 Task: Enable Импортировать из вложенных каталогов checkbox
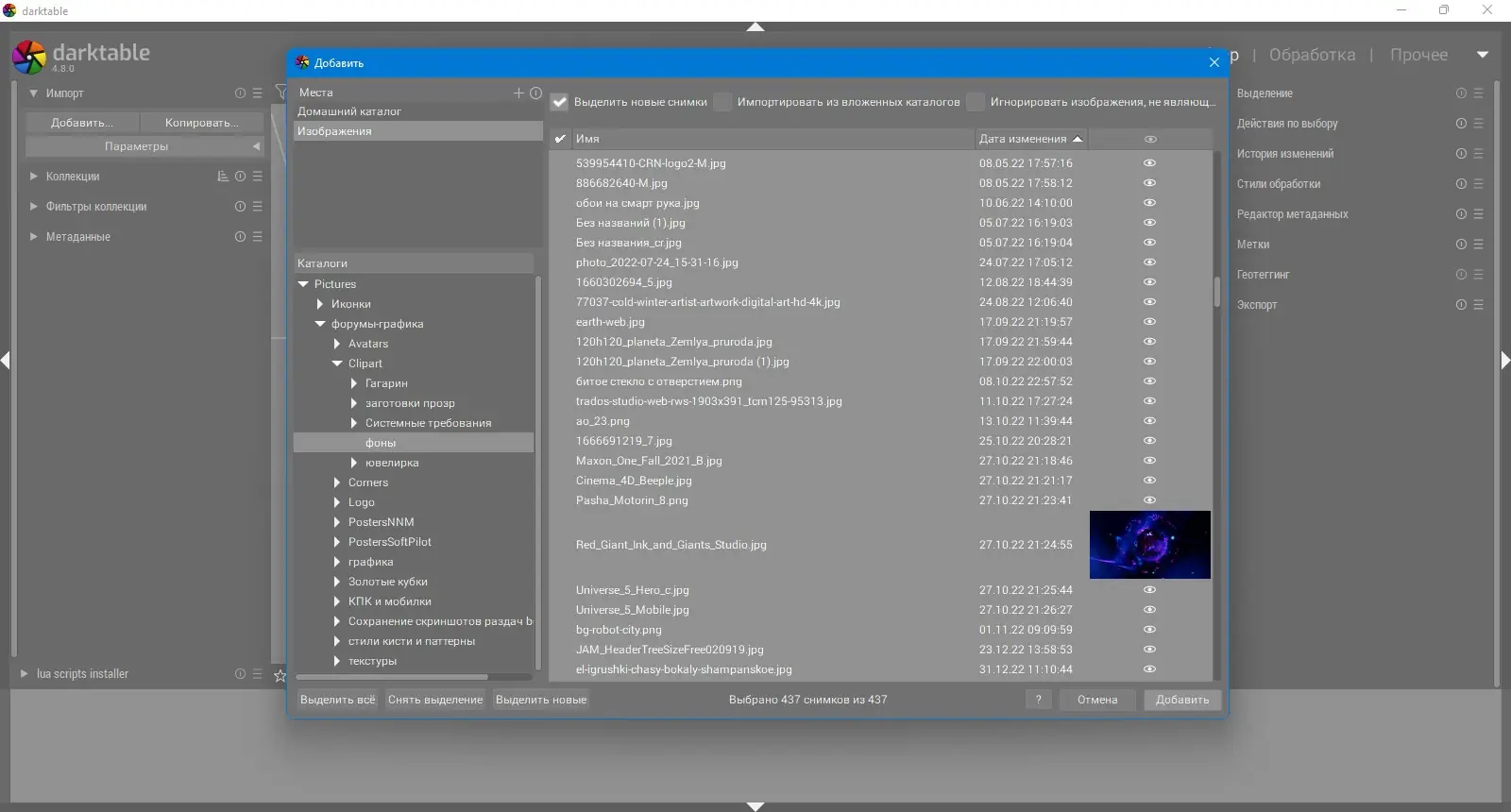[x=722, y=102]
